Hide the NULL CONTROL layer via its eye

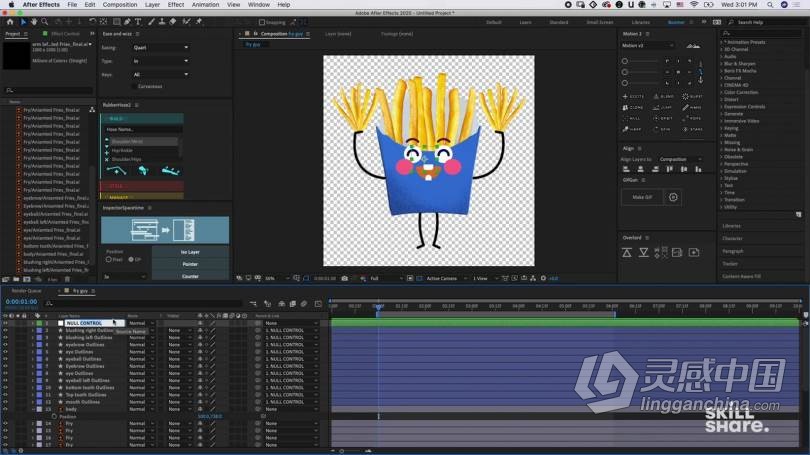(x=6, y=323)
